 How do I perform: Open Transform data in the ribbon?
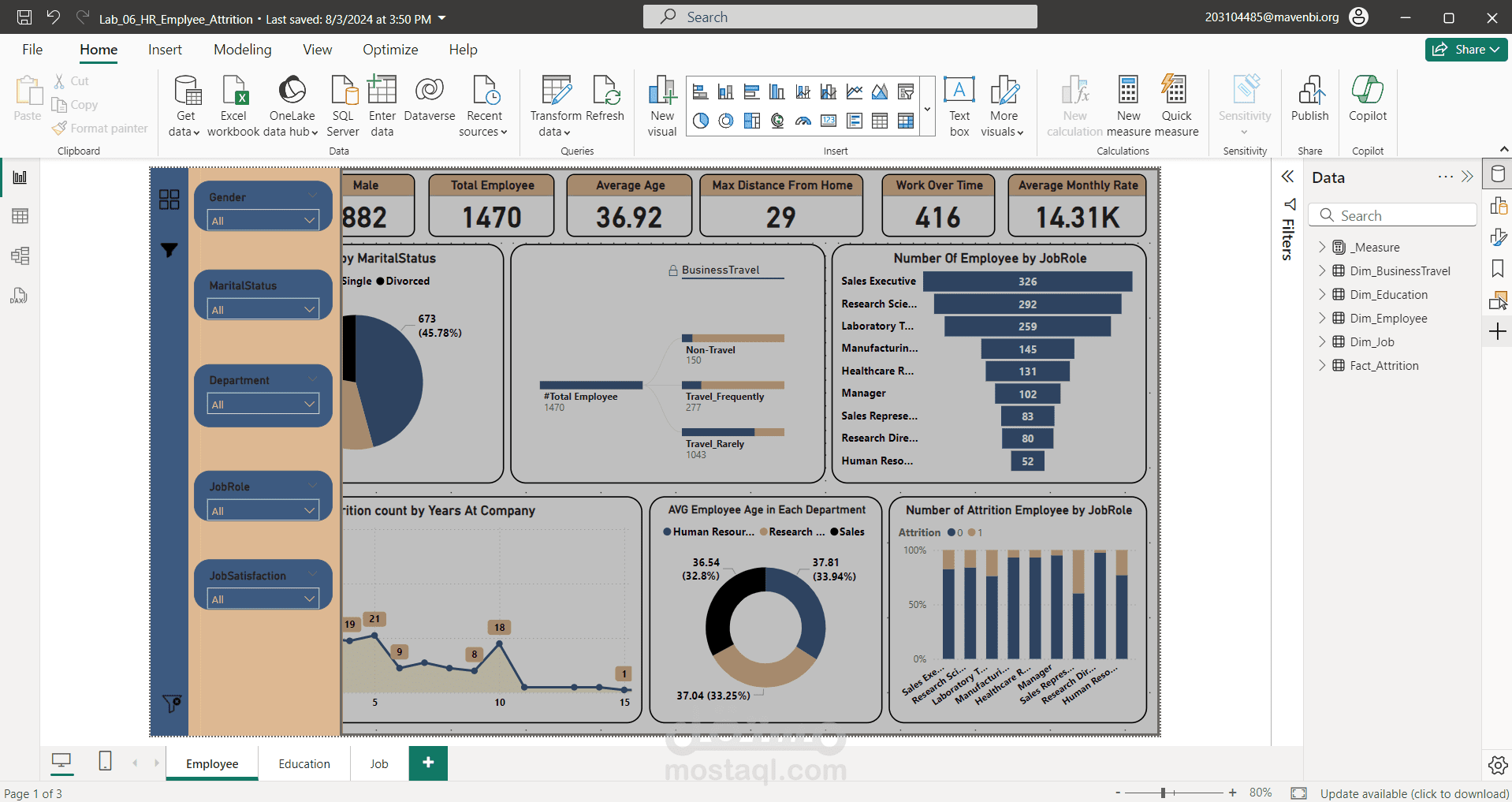[x=556, y=106]
